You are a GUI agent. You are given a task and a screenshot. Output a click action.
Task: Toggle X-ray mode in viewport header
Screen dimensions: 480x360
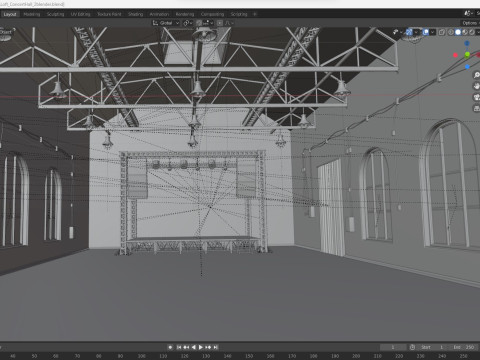[x=442, y=32]
